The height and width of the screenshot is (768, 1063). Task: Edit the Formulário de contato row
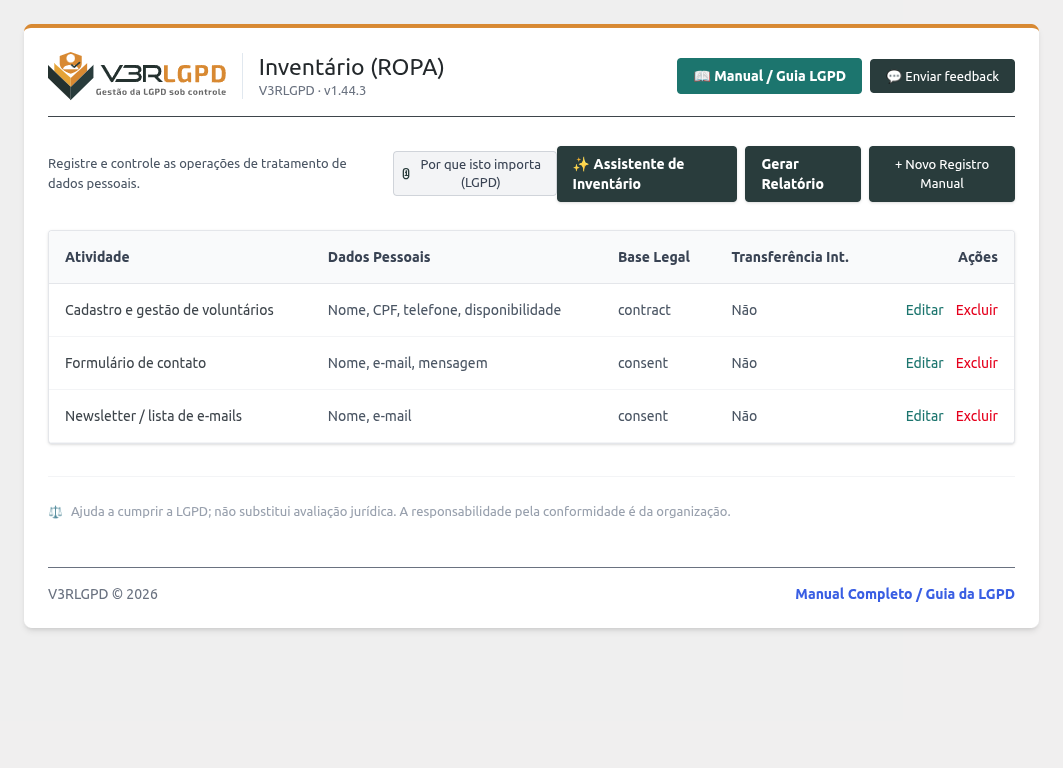pyautogui.click(x=924, y=363)
